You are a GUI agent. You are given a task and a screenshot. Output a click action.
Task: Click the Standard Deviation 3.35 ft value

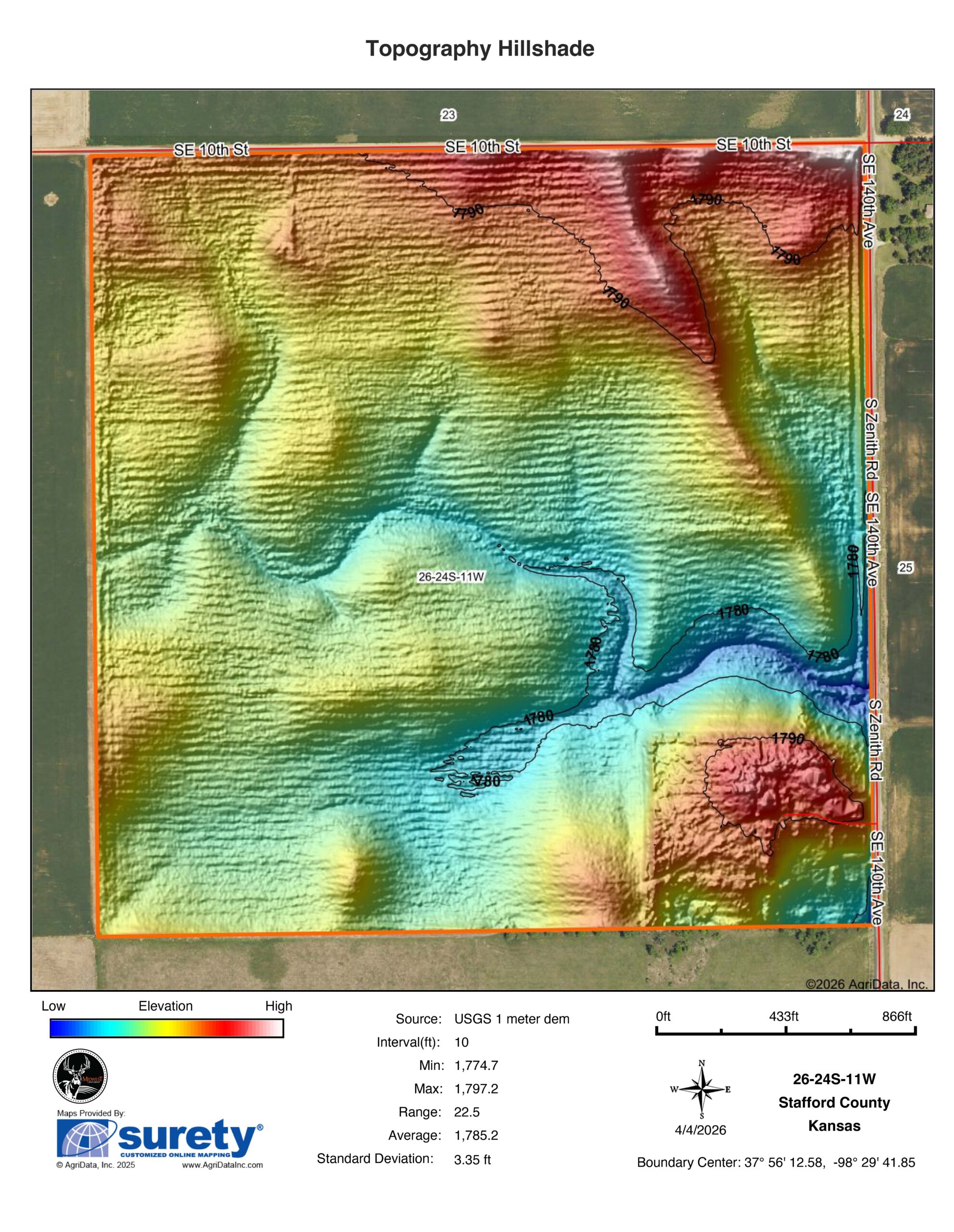(472, 1159)
